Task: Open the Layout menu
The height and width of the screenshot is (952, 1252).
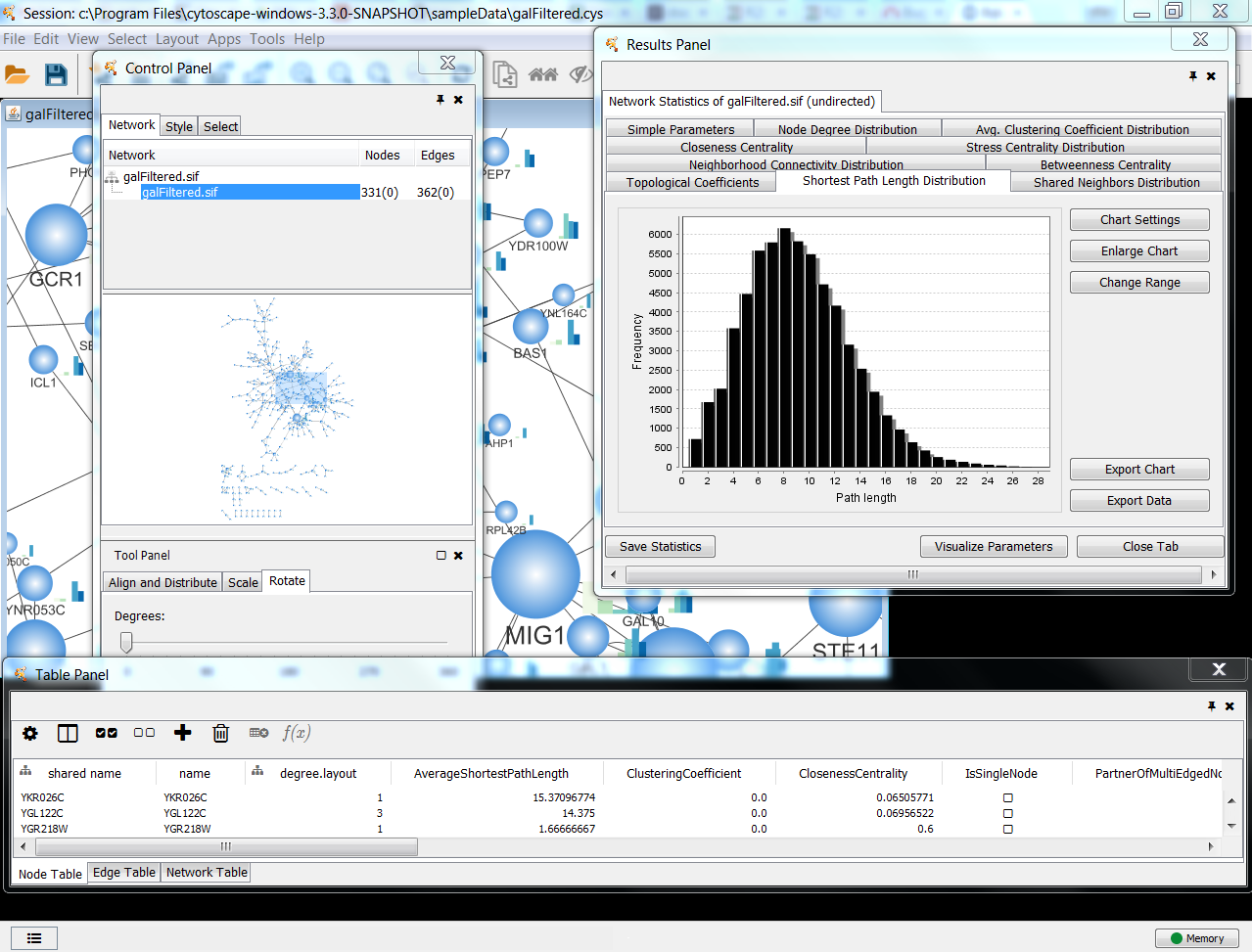Action: [177, 39]
